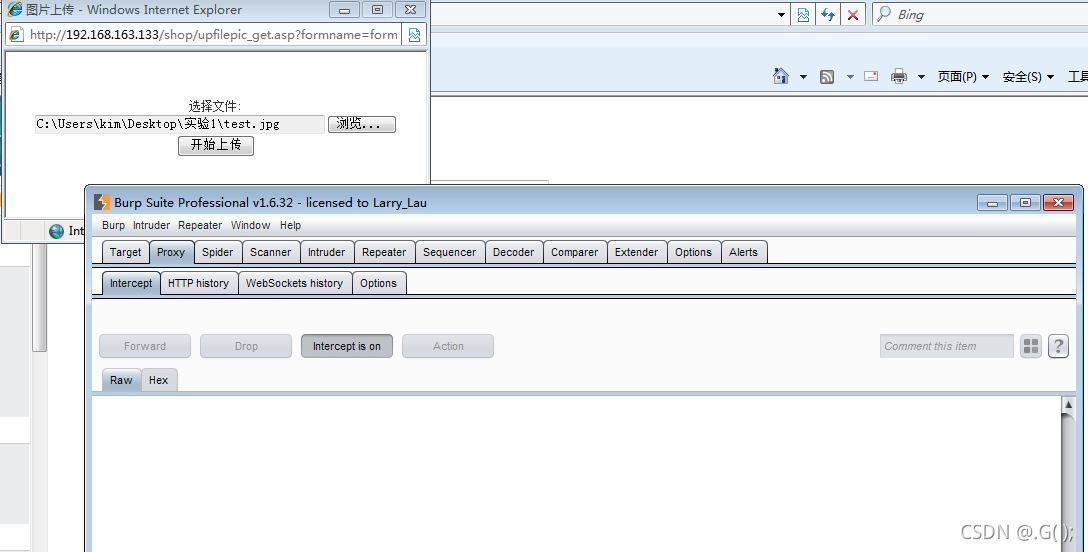Click the compatibility view icon in upload popup address bar

coord(414,35)
